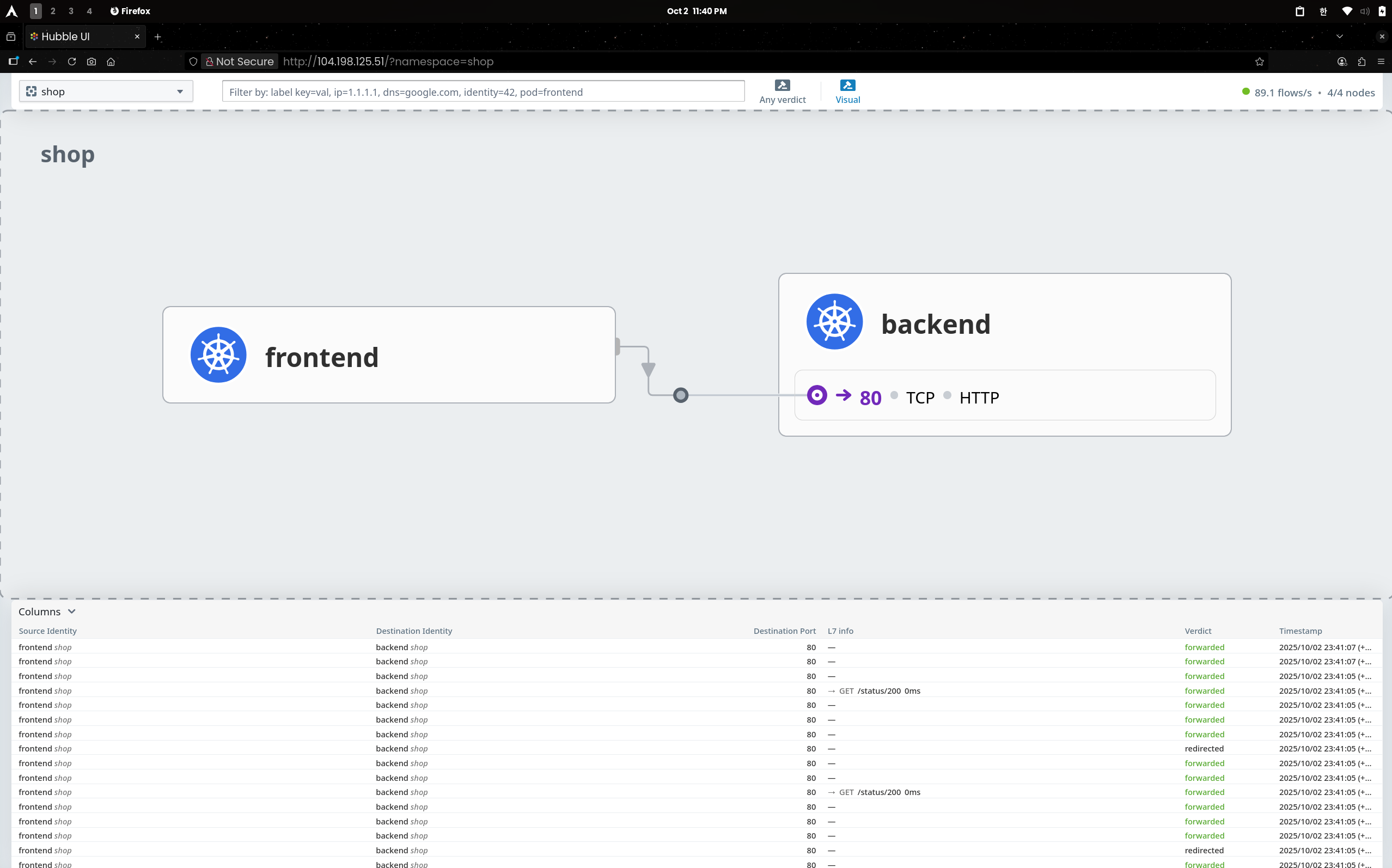Expand the Columns chevron menu
1392x868 pixels.
coord(72,612)
